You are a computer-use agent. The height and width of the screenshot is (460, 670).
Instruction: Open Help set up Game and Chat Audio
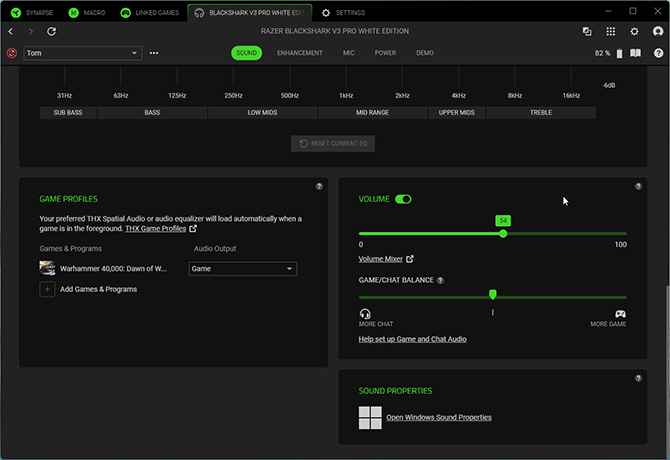tap(412, 339)
